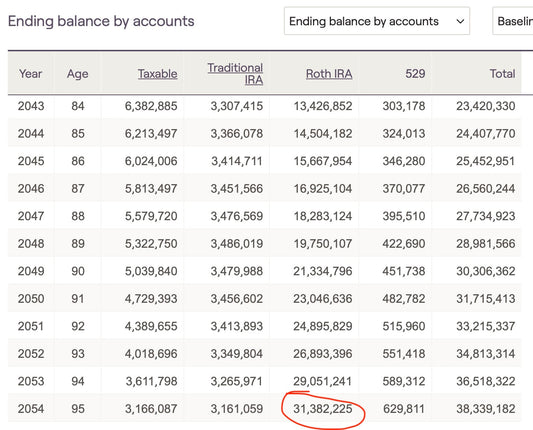Select year cell 2048
533x430 pixels.
coord(31,244)
